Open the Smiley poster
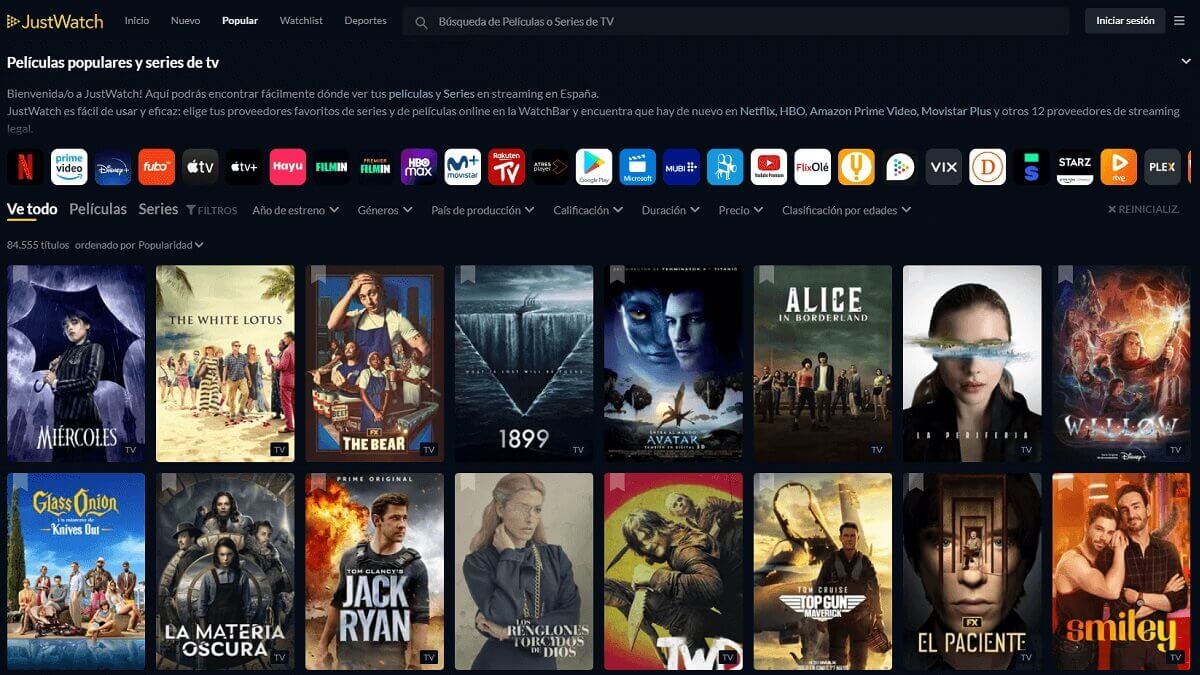Screen dimensions: 1200x675 pos(1121,571)
